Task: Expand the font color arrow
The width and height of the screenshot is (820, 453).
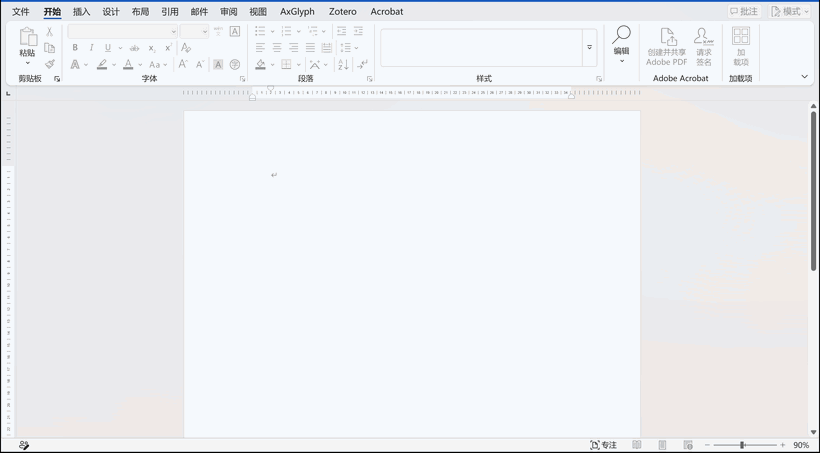Action: tap(140, 65)
